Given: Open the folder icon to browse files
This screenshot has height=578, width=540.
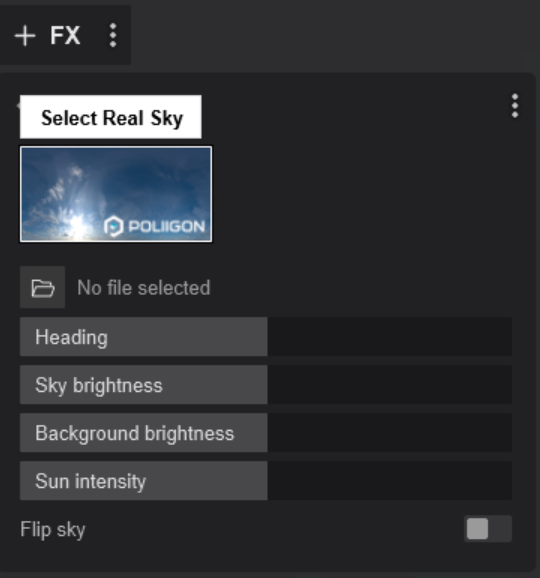Looking at the screenshot, I should click(43, 288).
